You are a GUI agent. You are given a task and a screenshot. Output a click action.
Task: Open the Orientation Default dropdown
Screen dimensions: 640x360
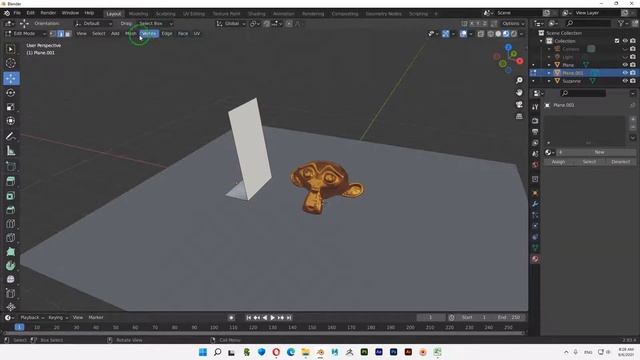pos(93,24)
